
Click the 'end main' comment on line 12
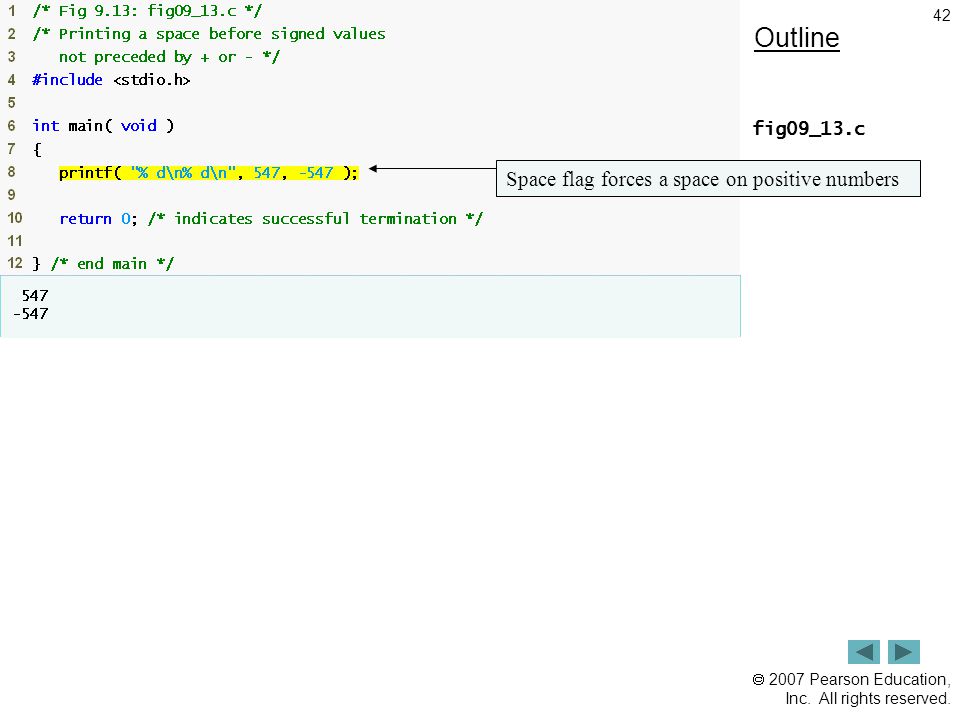click(112, 264)
